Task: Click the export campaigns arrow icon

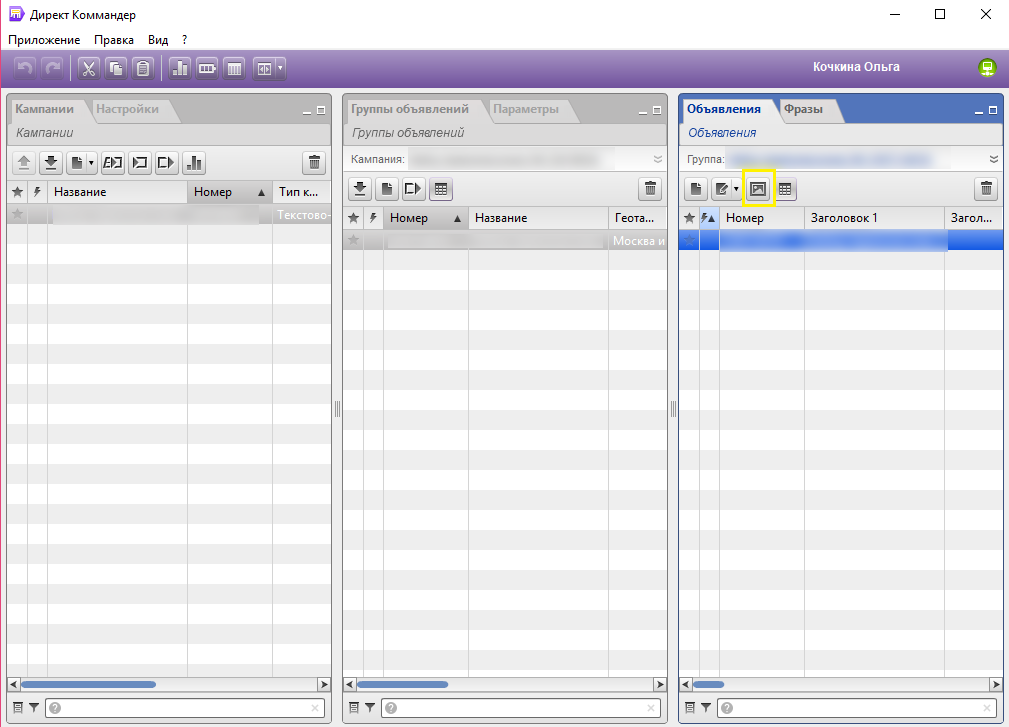Action: pos(166,163)
